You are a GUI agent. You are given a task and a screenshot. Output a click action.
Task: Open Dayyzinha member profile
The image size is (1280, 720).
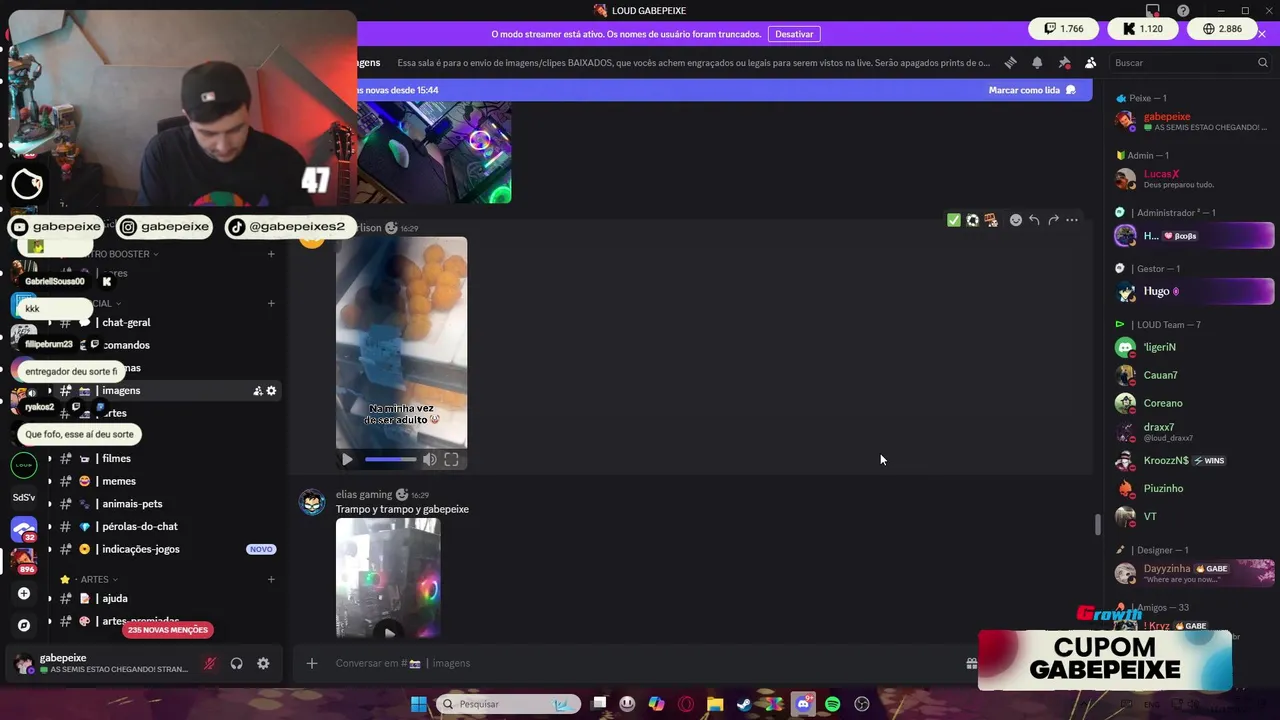[x=1190, y=573]
